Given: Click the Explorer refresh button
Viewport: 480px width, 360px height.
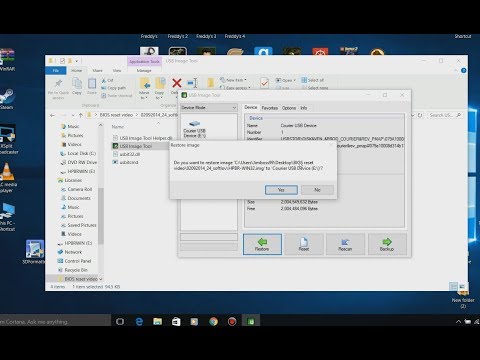Looking at the screenshot, I should coord(420,115).
